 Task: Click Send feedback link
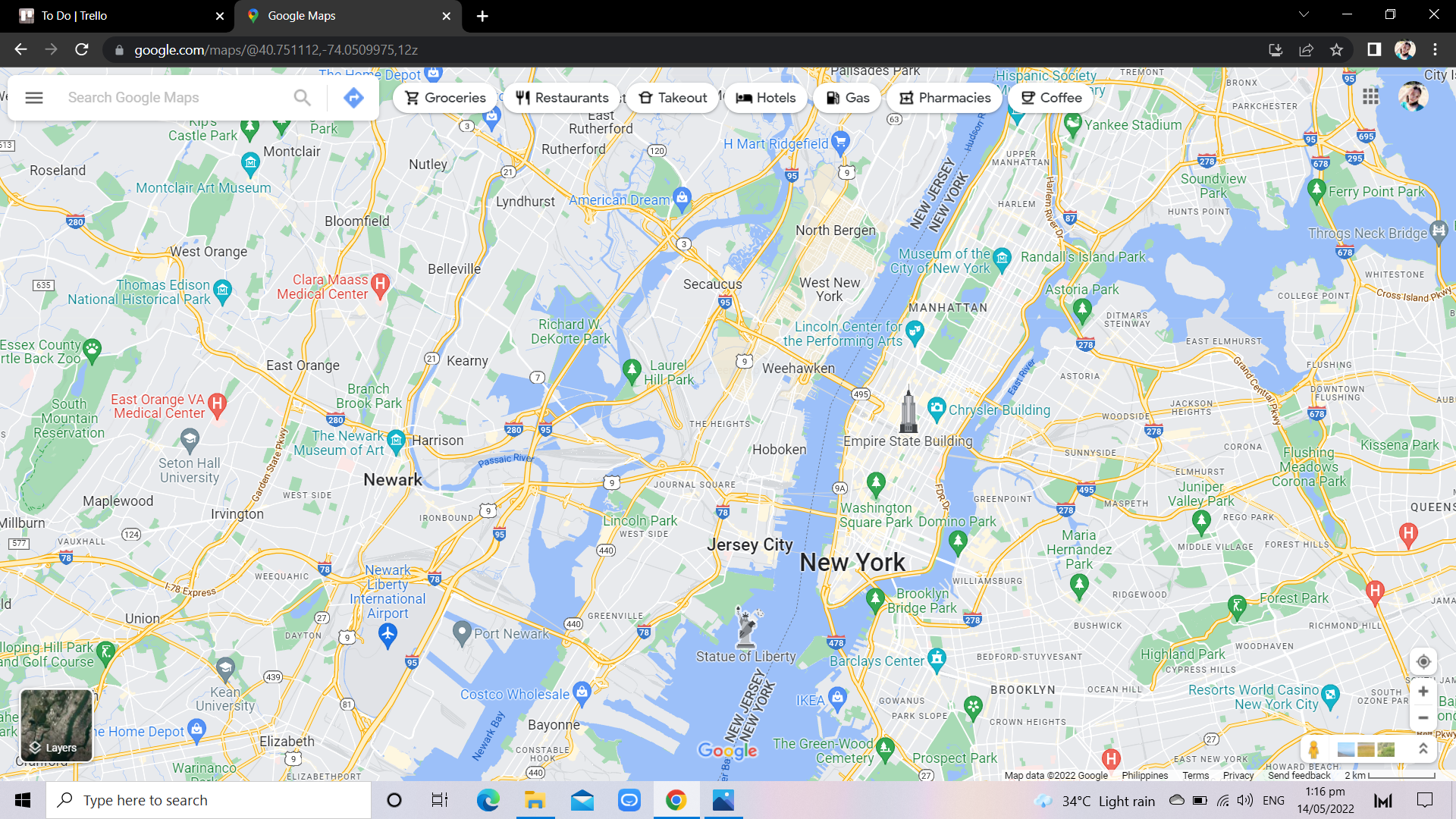pyautogui.click(x=1299, y=775)
